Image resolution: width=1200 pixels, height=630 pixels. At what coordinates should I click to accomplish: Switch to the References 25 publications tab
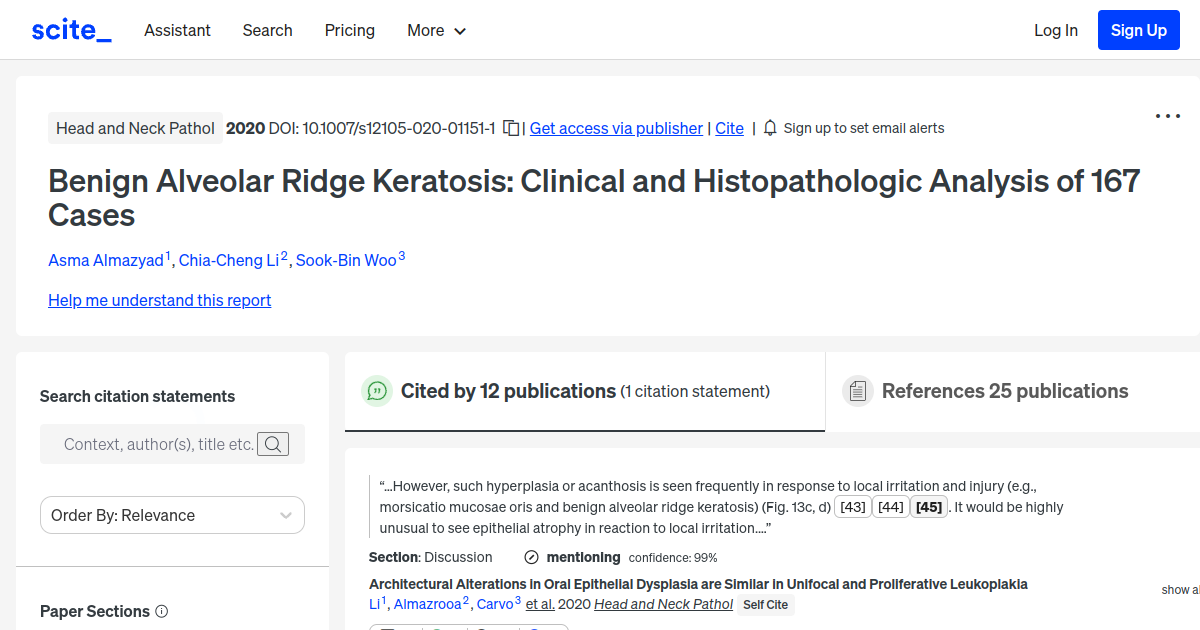[x=1004, y=391]
